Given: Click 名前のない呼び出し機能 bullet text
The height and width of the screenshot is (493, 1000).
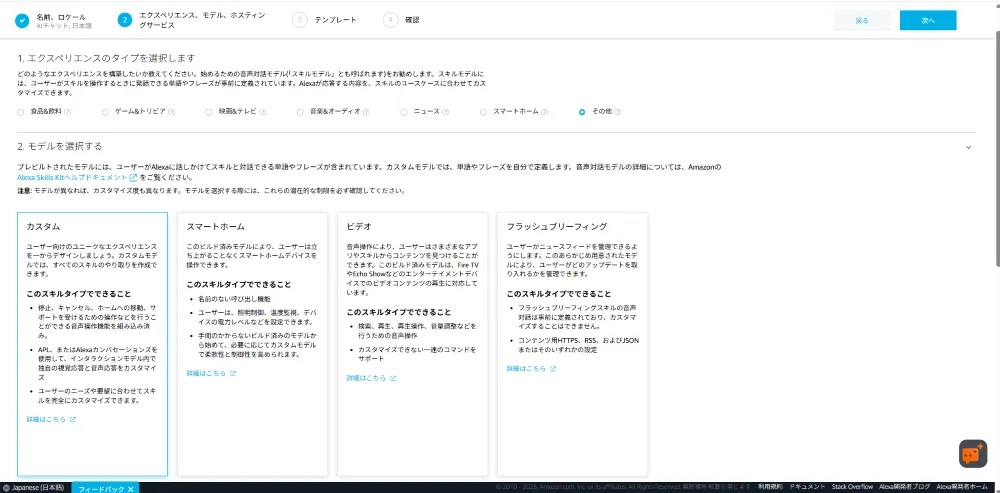Looking at the screenshot, I should point(234,298).
